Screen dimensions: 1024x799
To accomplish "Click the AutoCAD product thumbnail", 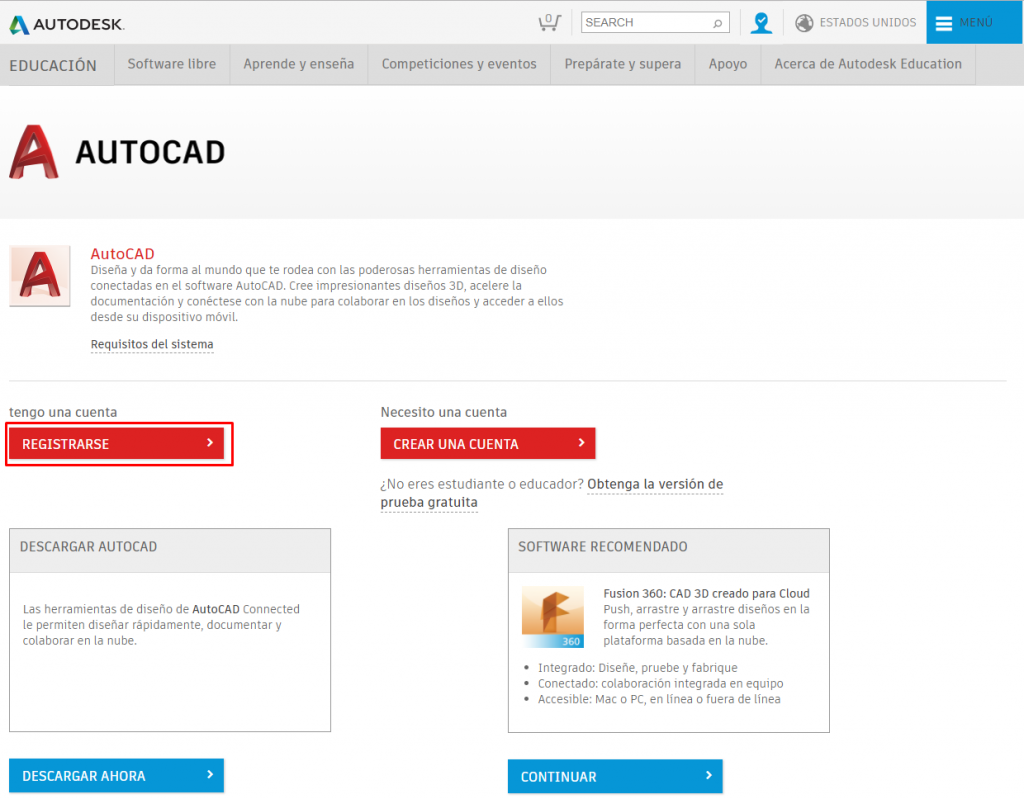I will [40, 276].
